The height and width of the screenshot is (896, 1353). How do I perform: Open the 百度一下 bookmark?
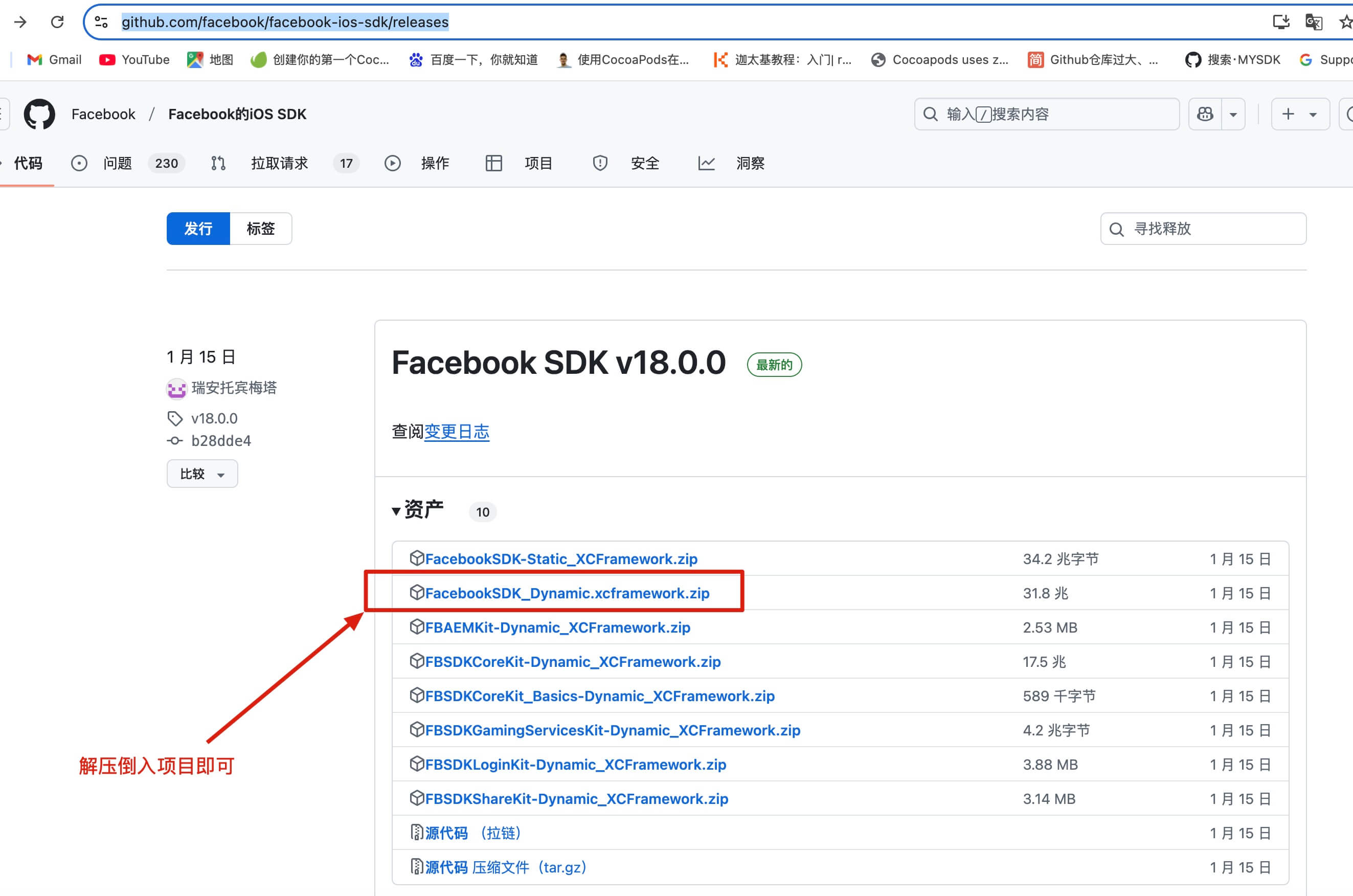(473, 59)
